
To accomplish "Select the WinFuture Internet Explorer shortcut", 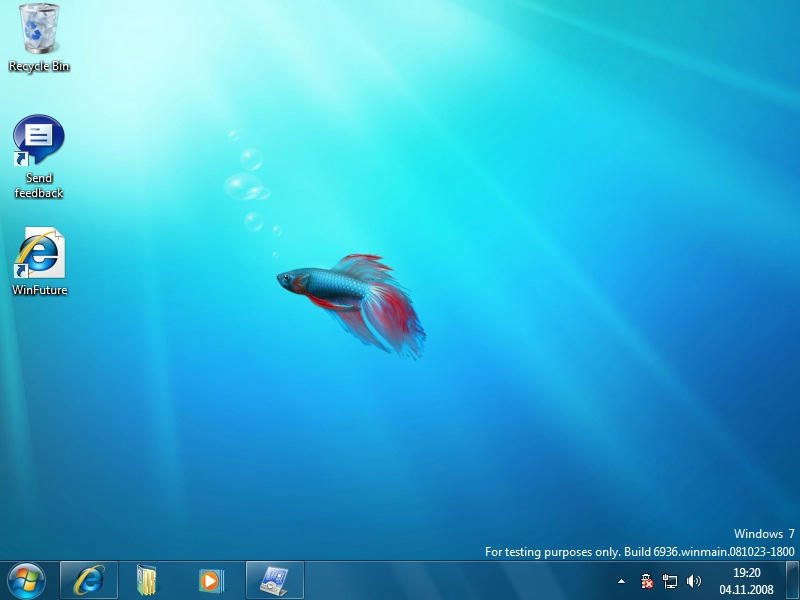I will [39, 254].
